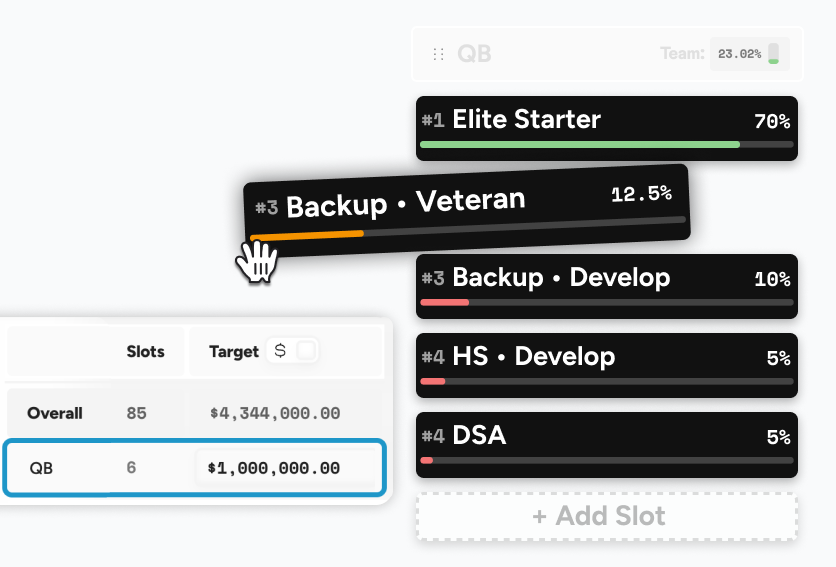Click the DSA slot's red progress bar
The image size is (836, 567).
pyautogui.click(x=427, y=460)
